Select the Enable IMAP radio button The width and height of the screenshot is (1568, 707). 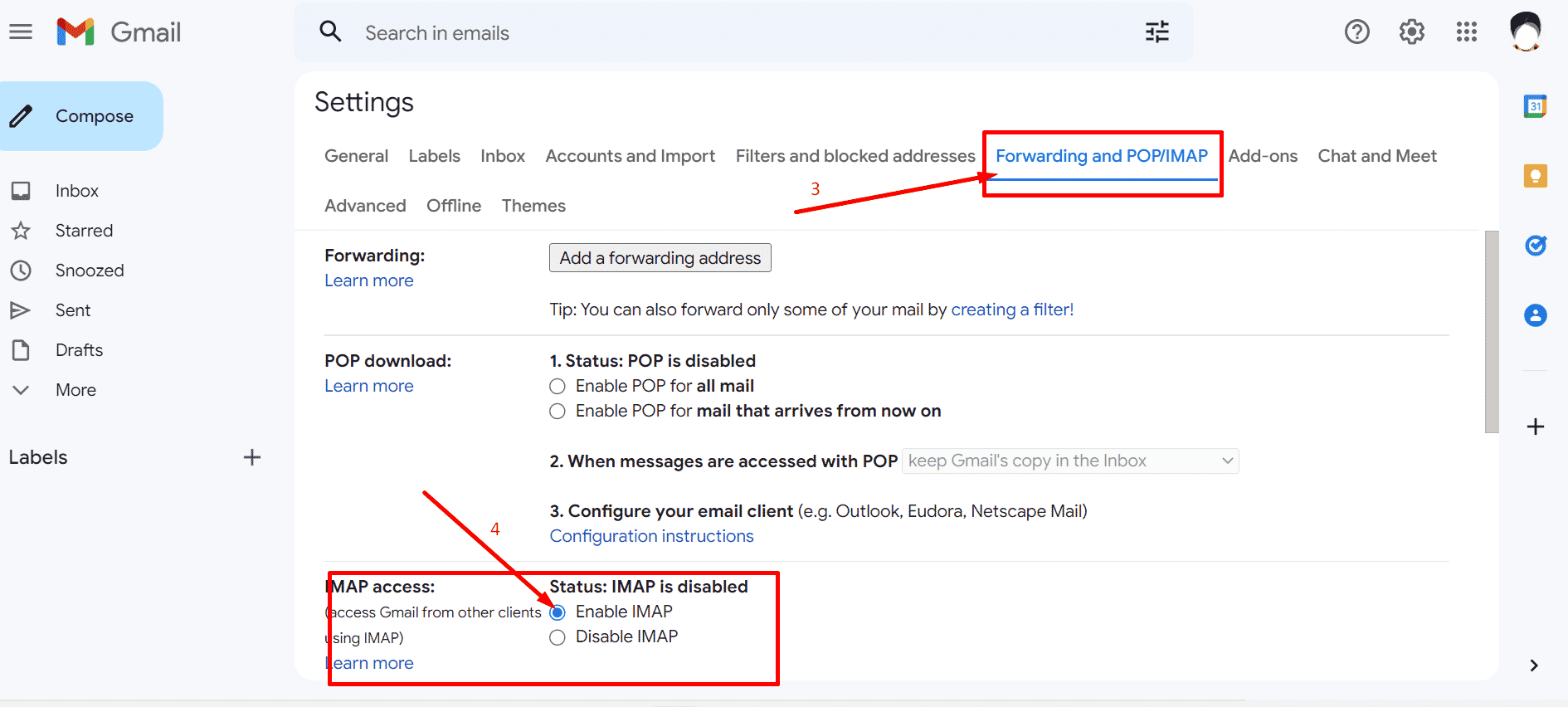(558, 612)
